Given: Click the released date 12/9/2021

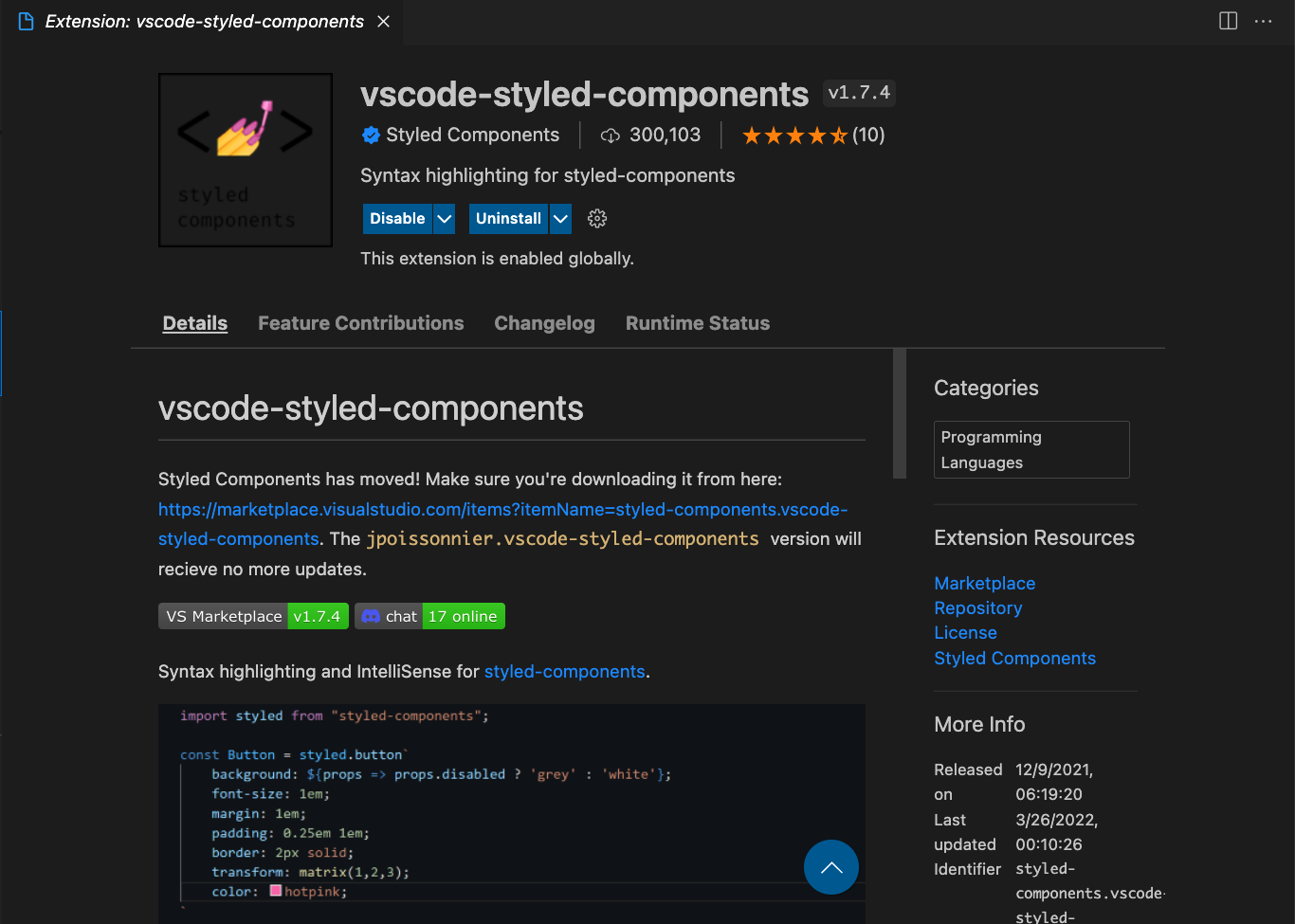Looking at the screenshot, I should [x=1054, y=782].
